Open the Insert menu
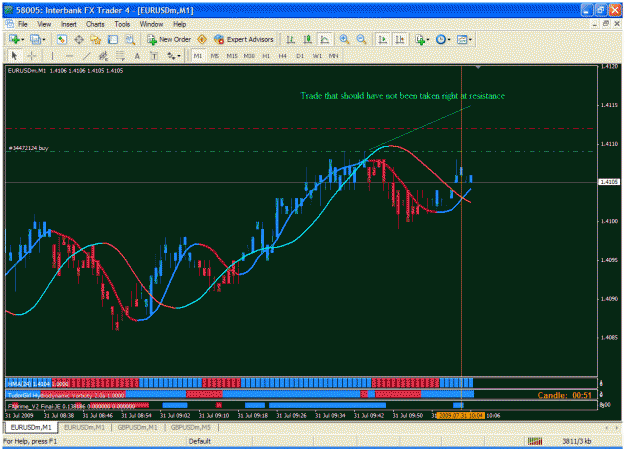Viewport: 625px width, 449px height. (69, 24)
